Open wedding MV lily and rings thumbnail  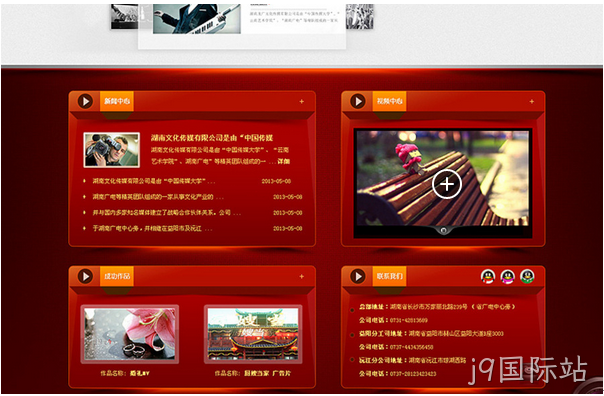coord(130,334)
